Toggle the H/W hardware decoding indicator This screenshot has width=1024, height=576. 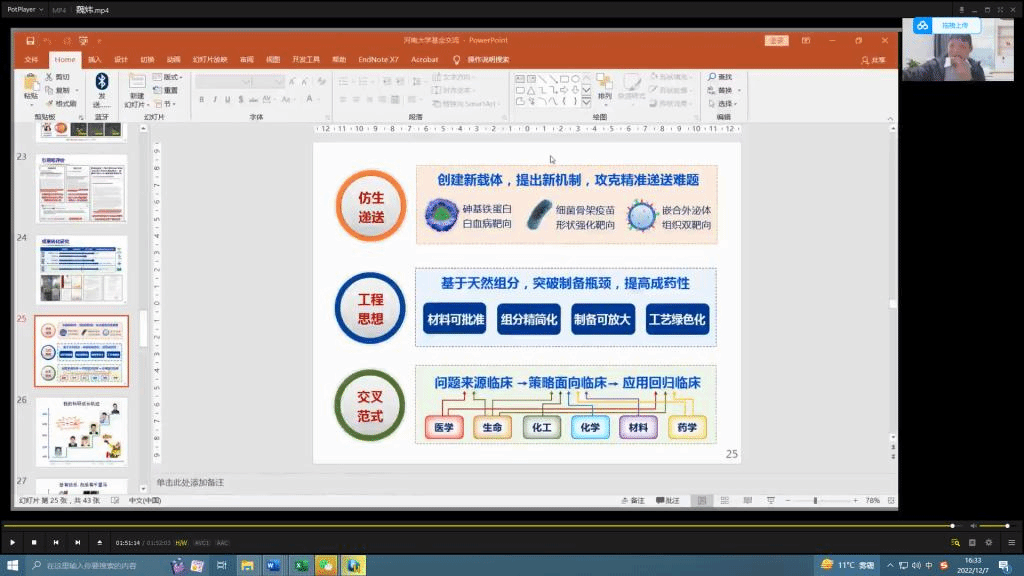(x=181, y=542)
